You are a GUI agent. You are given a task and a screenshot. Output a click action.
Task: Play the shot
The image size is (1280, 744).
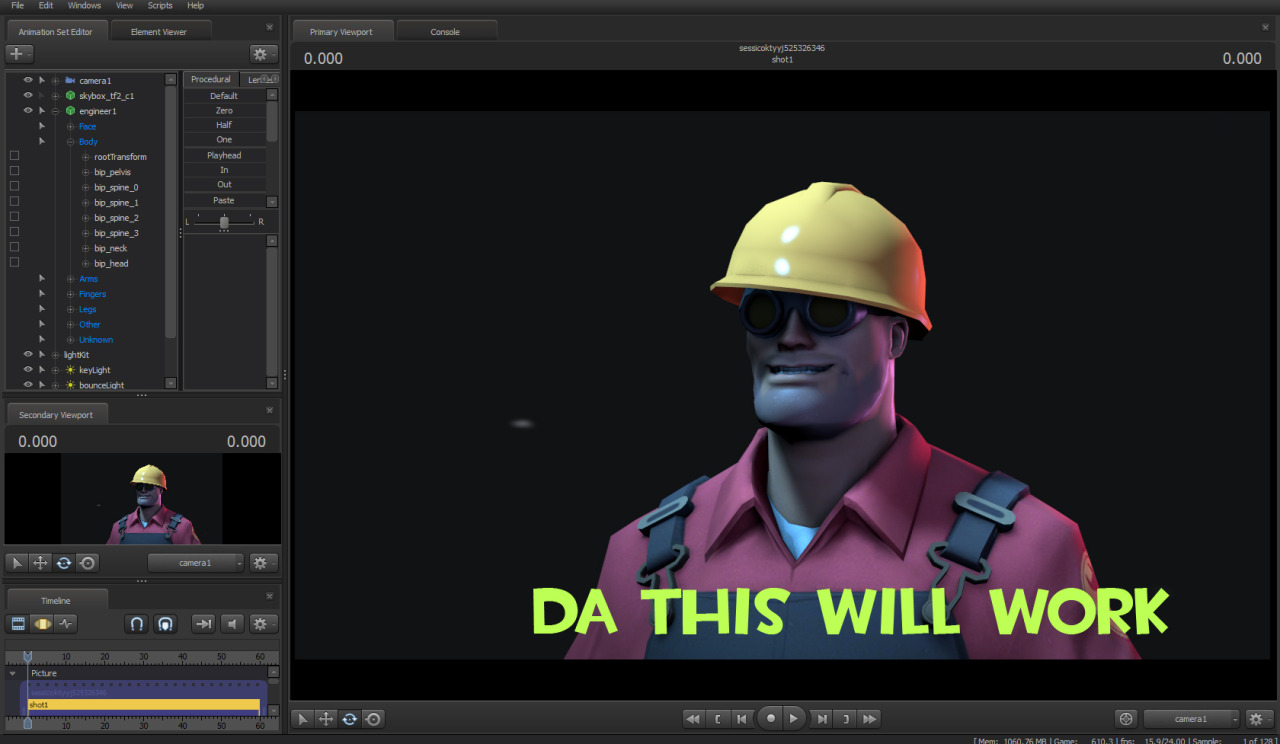794,718
